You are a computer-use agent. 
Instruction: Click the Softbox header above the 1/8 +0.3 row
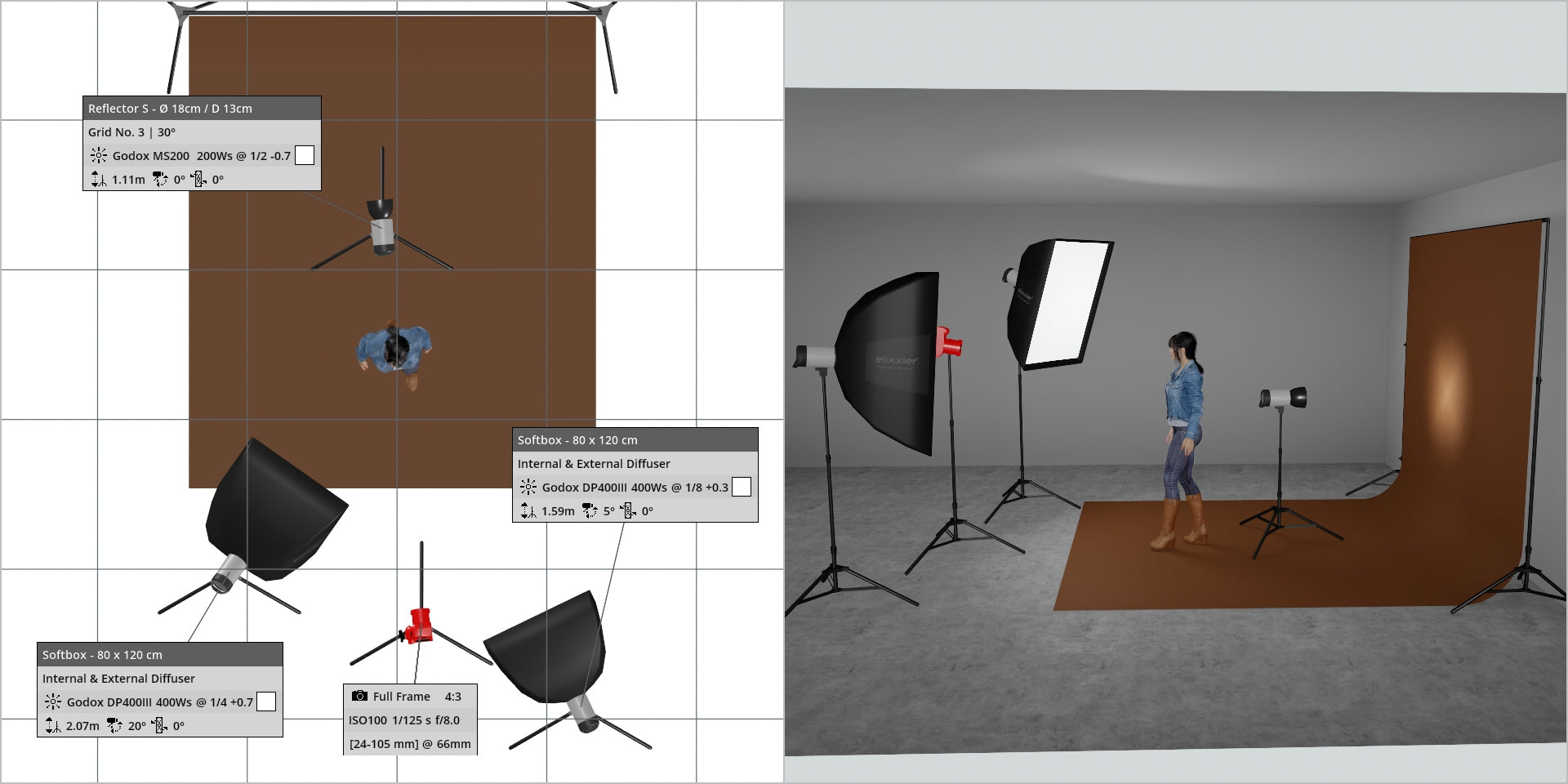click(x=635, y=440)
